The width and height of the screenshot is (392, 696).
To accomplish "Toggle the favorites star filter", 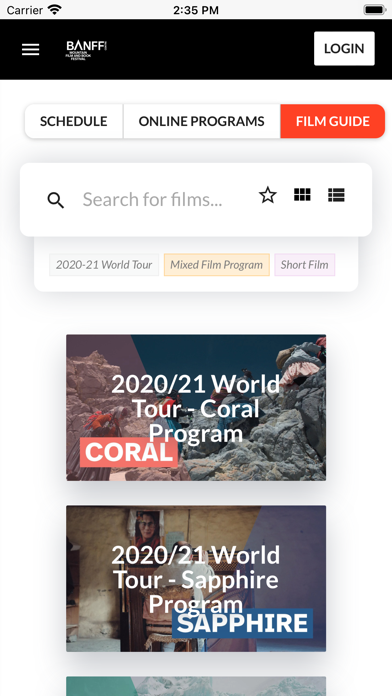I will (268, 195).
